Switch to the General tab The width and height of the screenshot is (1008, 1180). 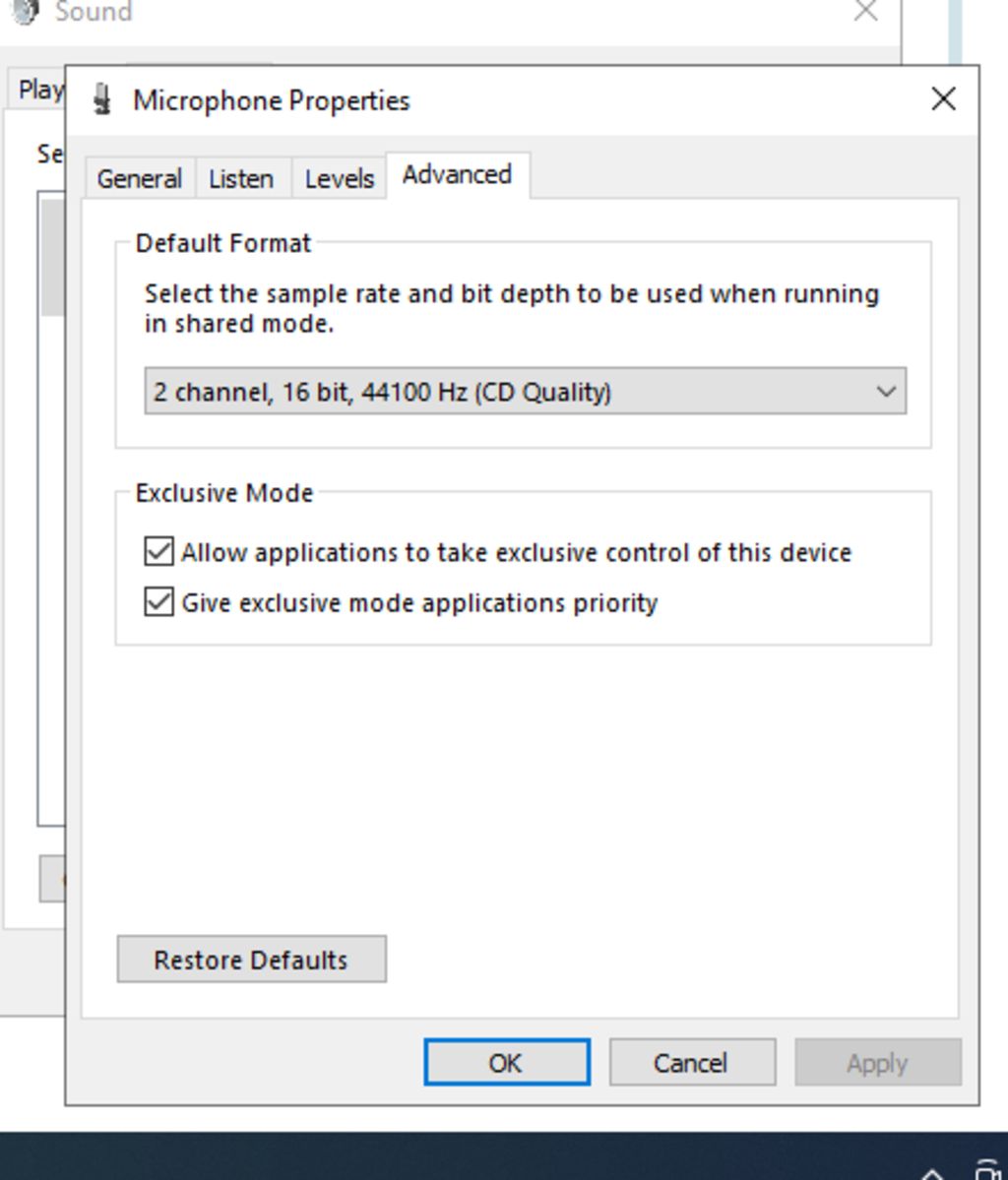139,179
